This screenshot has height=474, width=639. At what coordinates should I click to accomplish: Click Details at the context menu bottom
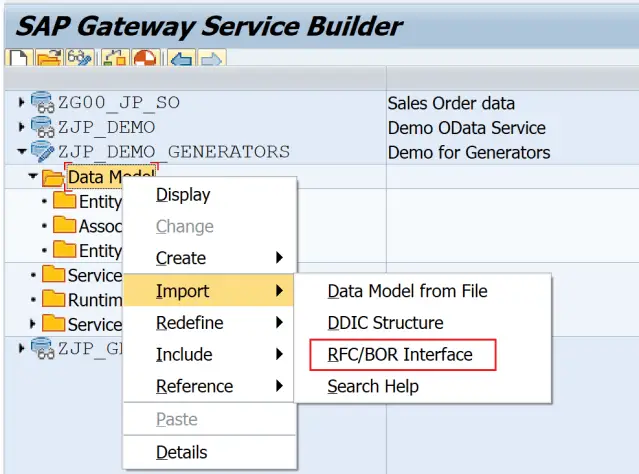[x=181, y=453]
